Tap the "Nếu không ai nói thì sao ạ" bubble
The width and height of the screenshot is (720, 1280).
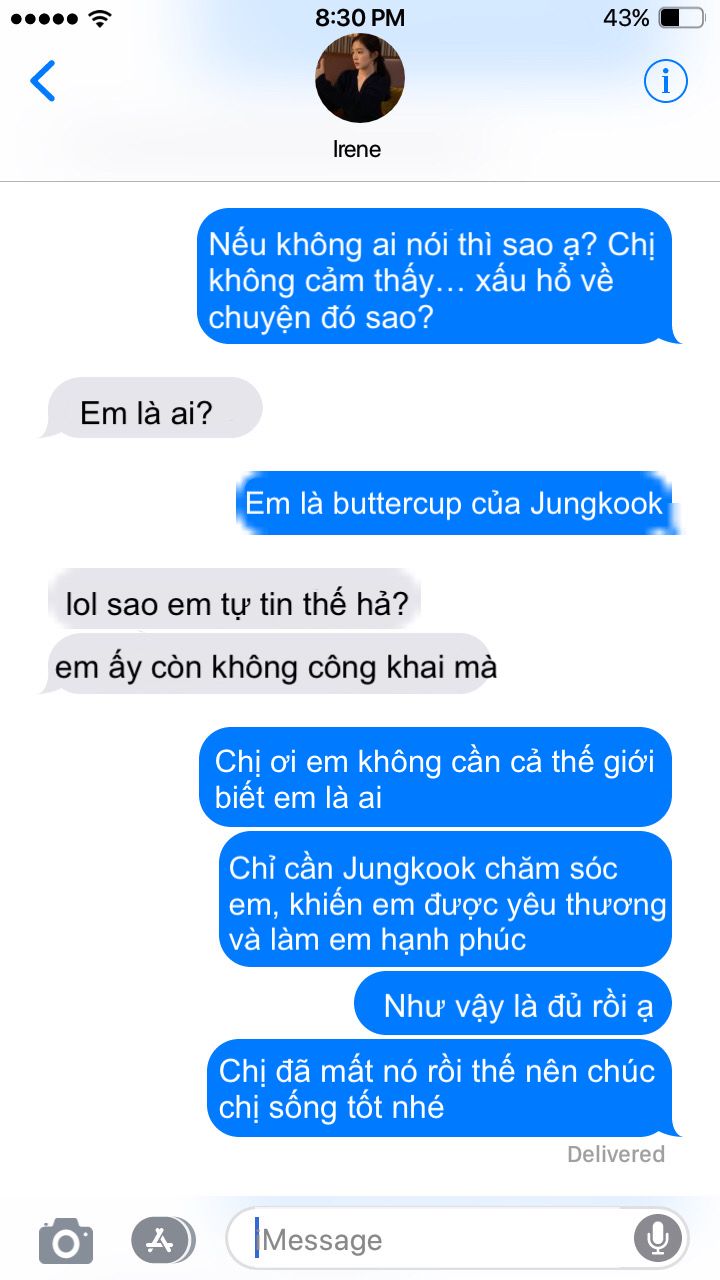click(x=437, y=277)
